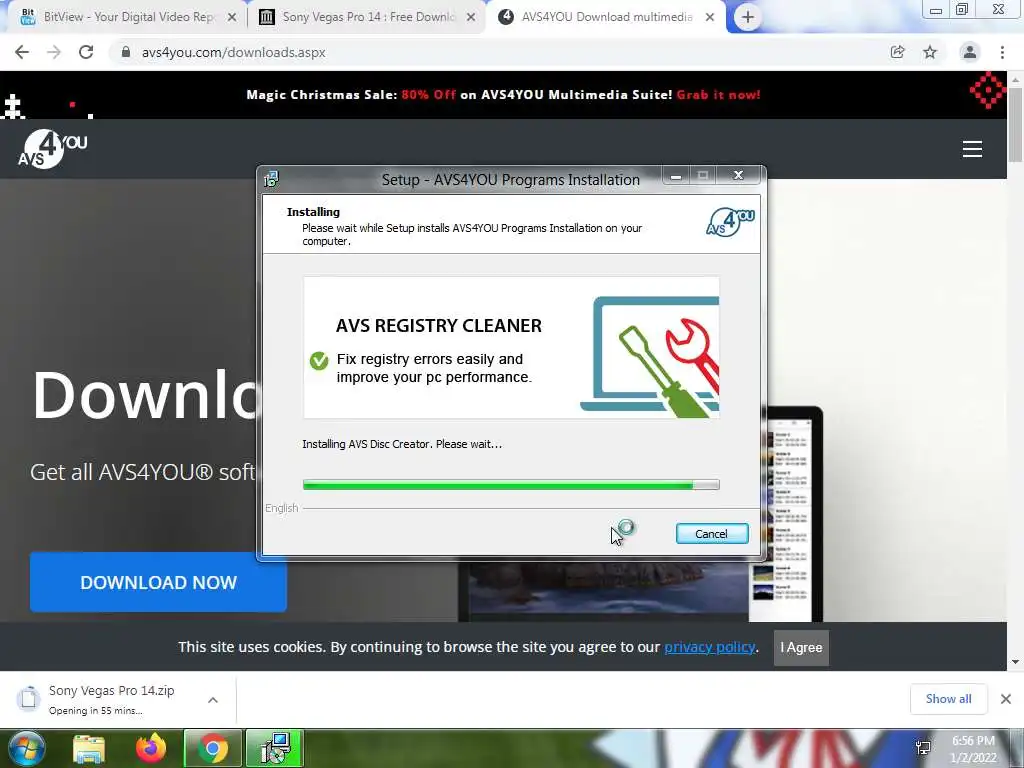Switch to Chrome in the taskbar
This screenshot has width=1024, height=768.
(212, 748)
